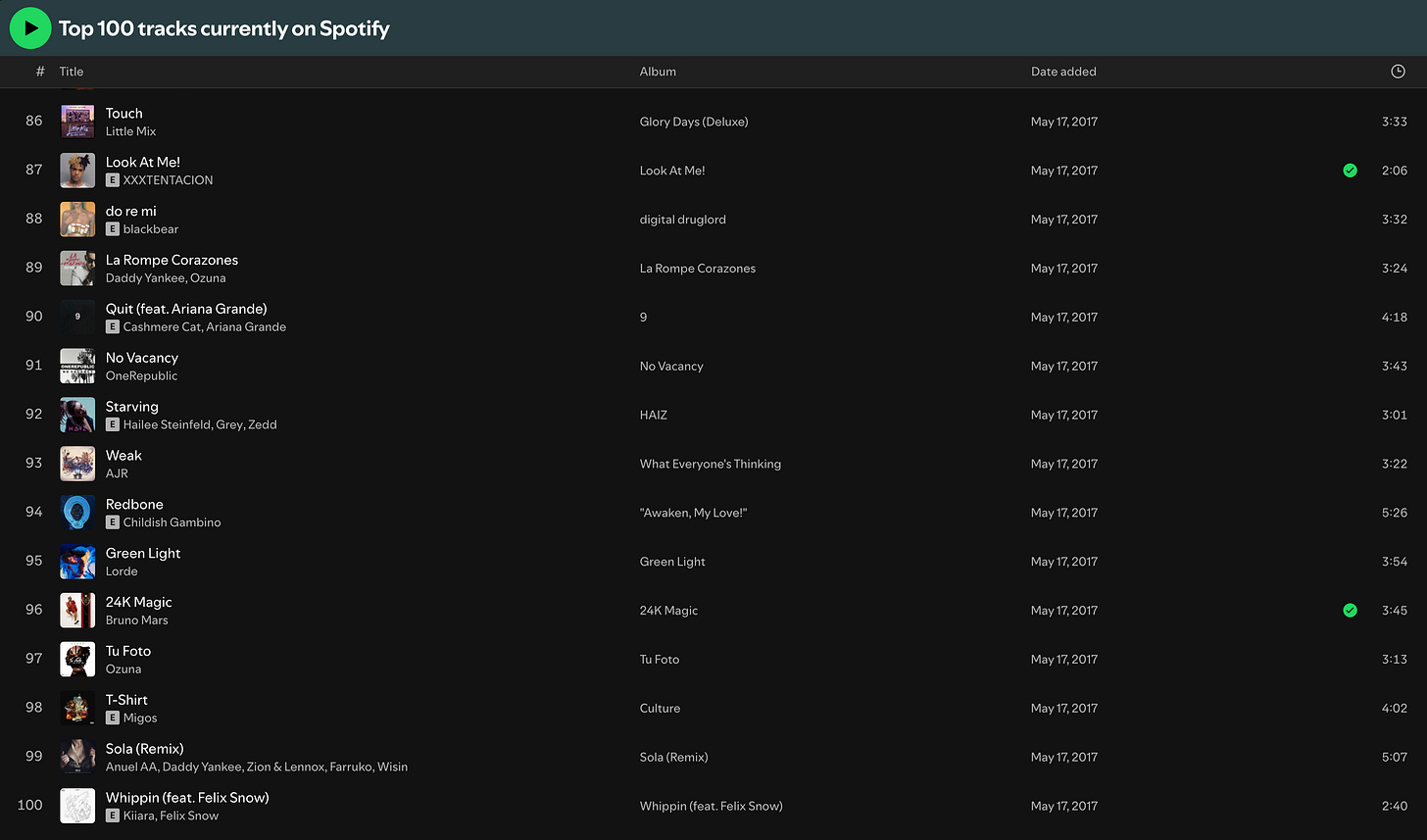Open artist Cashmere Cat

163,326
